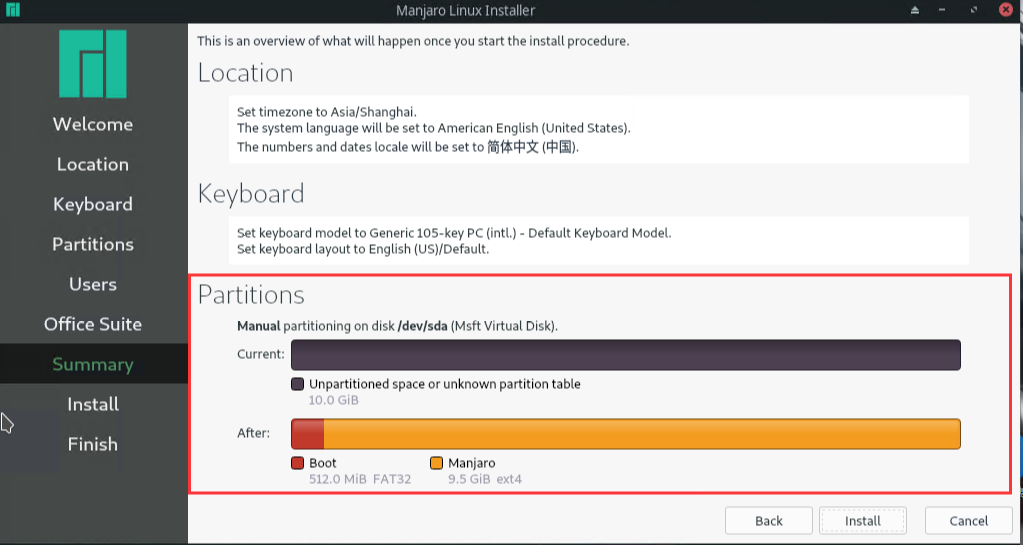Click the up-arrow icon in the title bar
The image size is (1023, 545).
point(914,10)
